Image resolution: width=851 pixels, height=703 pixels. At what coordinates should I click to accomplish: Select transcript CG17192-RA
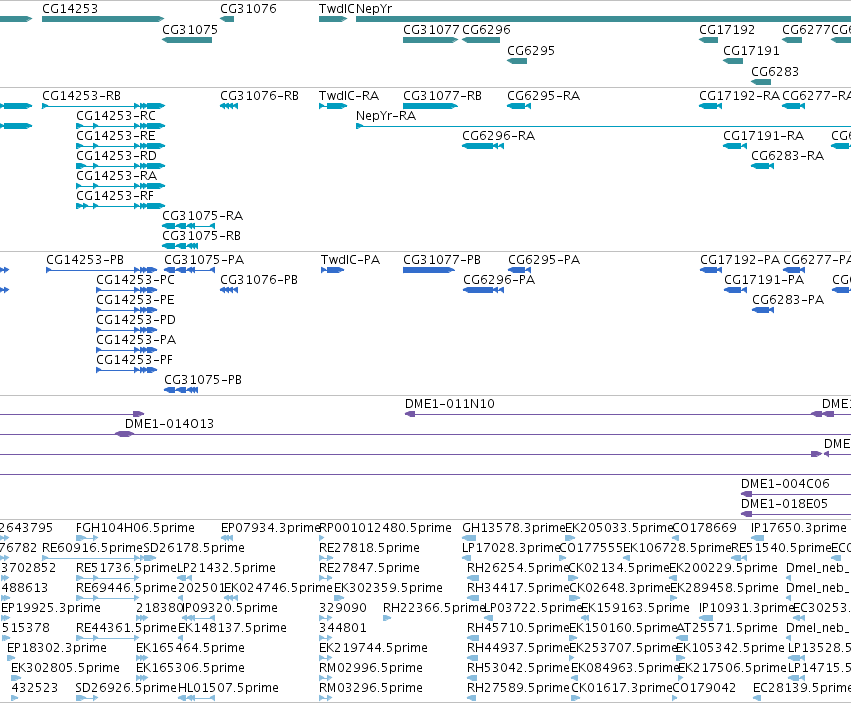click(739, 96)
